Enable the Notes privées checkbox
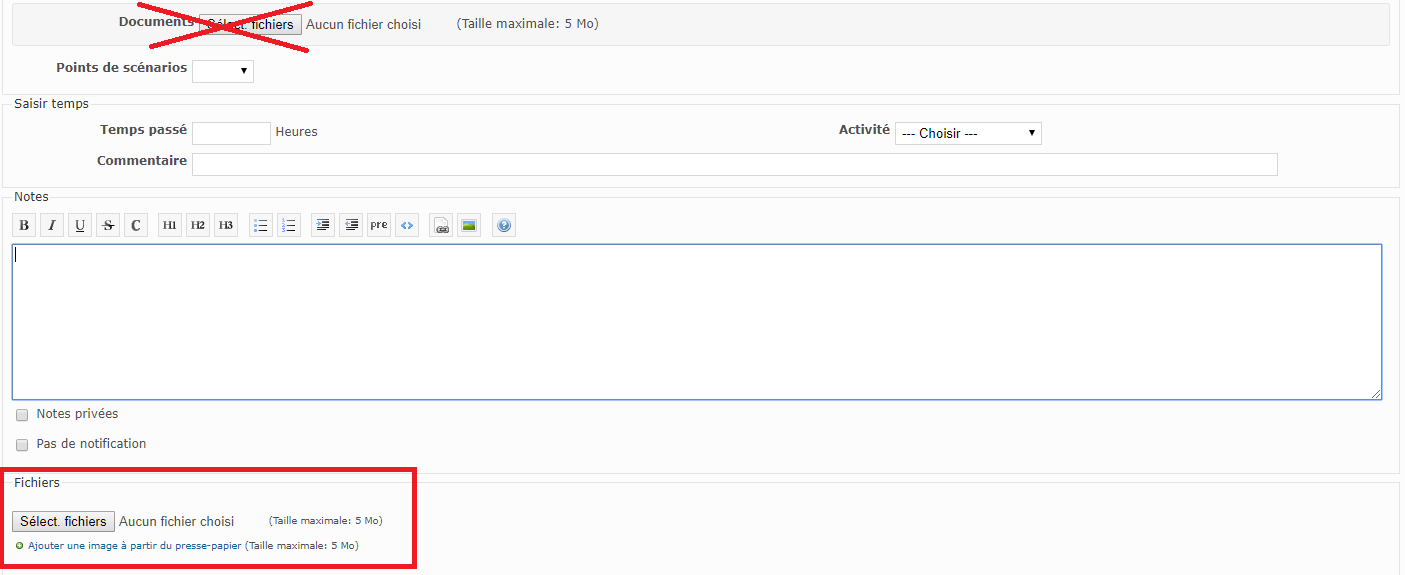Image resolution: width=1405 pixels, height=575 pixels. click(22, 415)
